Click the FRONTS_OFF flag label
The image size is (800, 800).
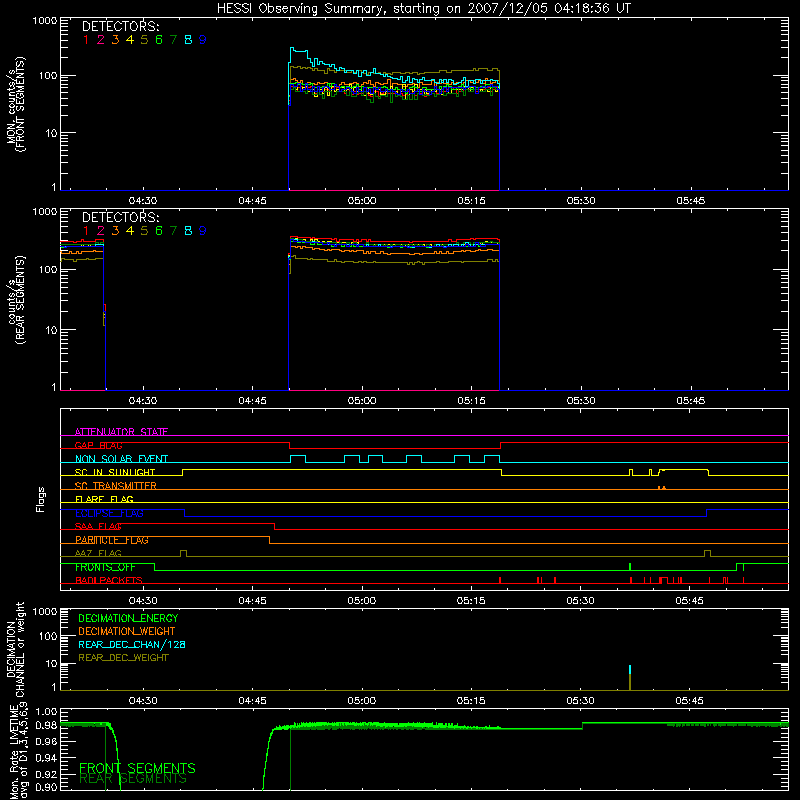pos(105,567)
